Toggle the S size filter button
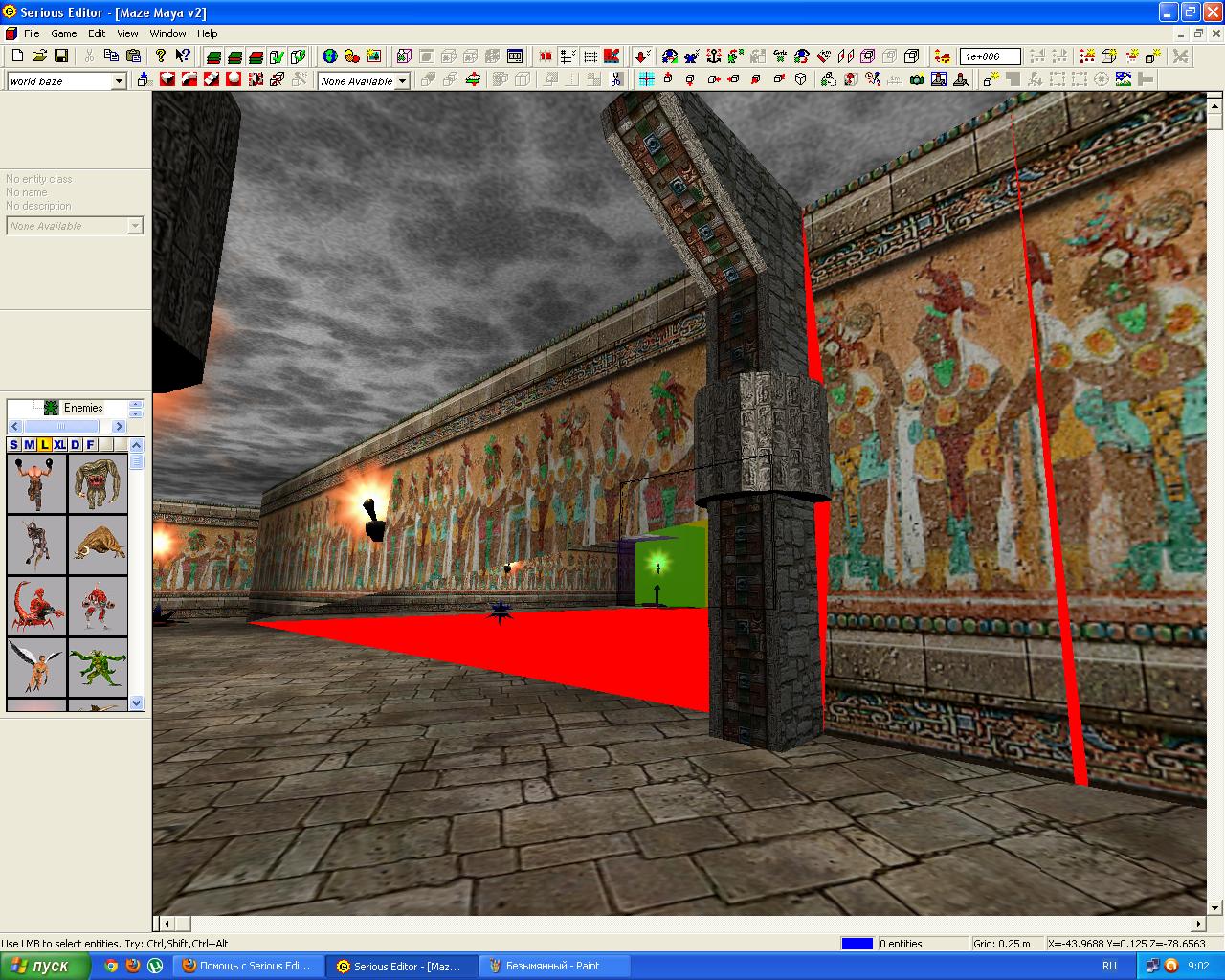This screenshot has height=980, width=1225. (13, 445)
